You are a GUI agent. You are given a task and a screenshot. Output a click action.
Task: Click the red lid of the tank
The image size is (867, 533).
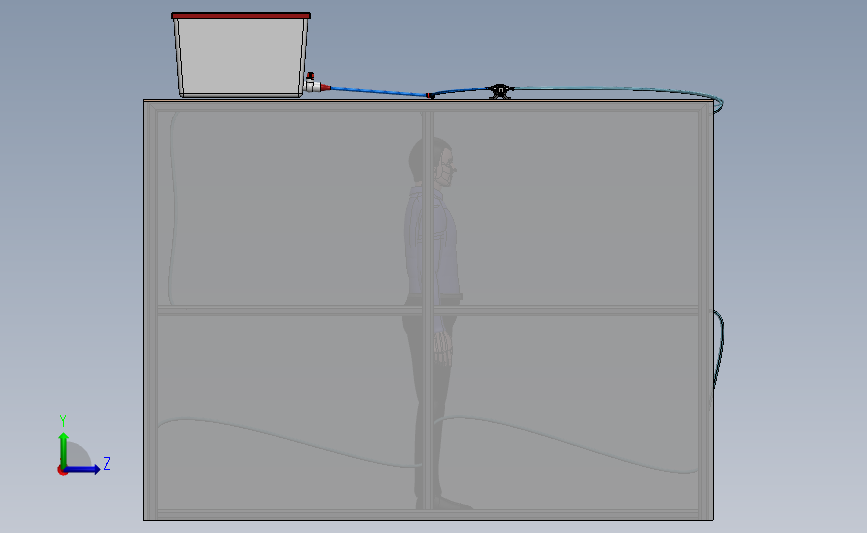[241, 15]
